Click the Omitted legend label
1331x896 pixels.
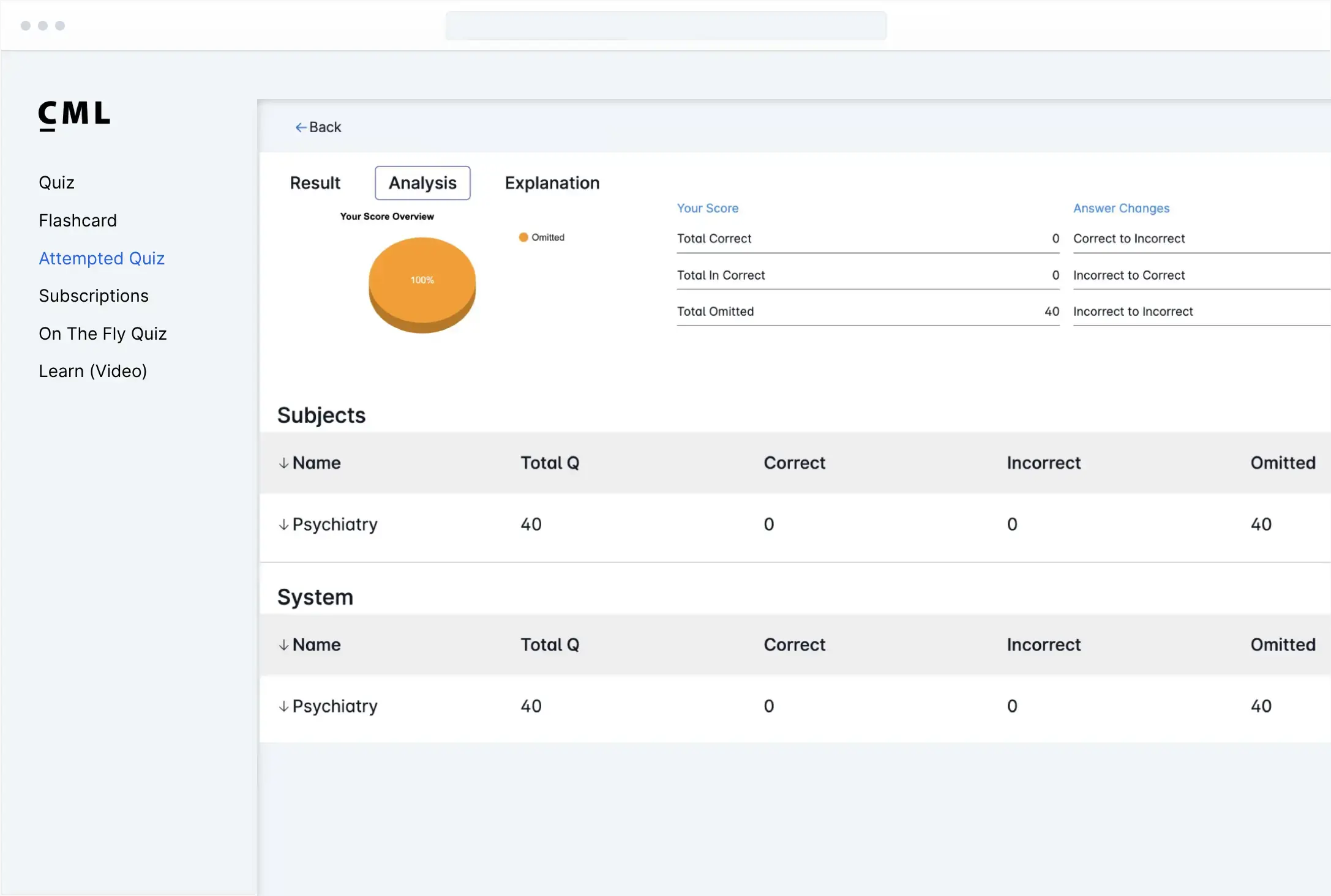tap(548, 237)
